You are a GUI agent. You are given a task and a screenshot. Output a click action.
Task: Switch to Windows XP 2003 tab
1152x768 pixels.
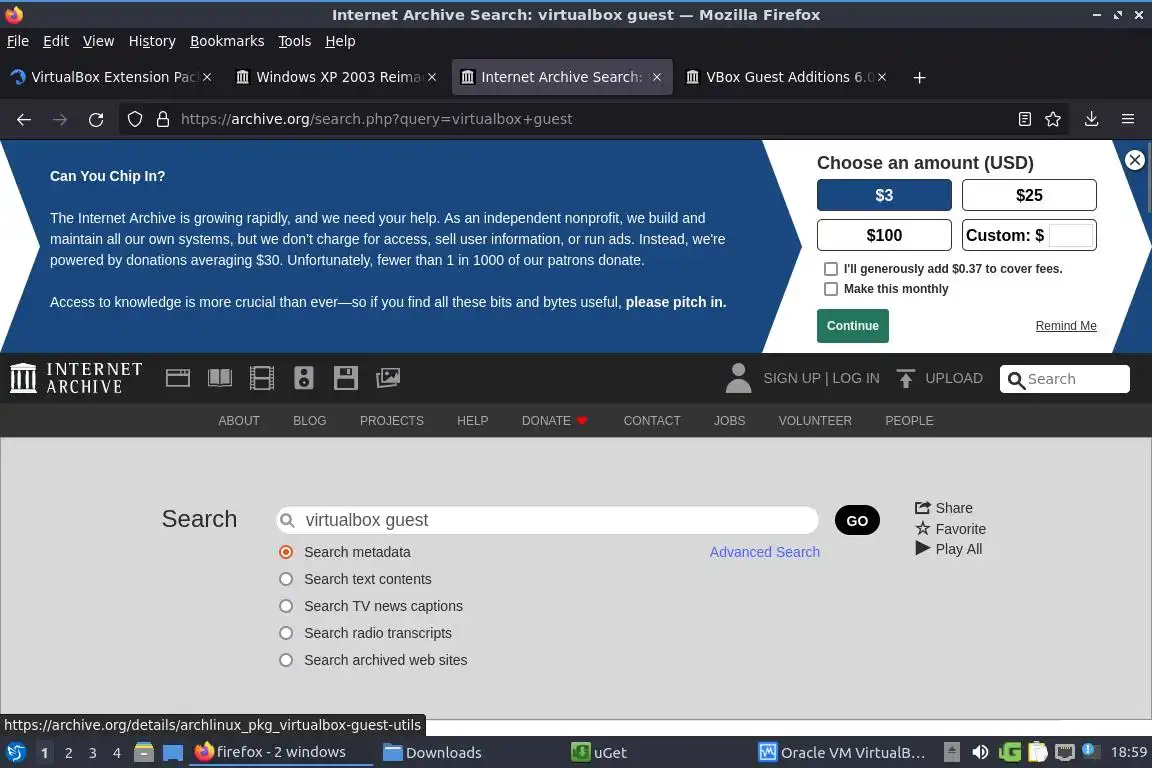pyautogui.click(x=336, y=77)
